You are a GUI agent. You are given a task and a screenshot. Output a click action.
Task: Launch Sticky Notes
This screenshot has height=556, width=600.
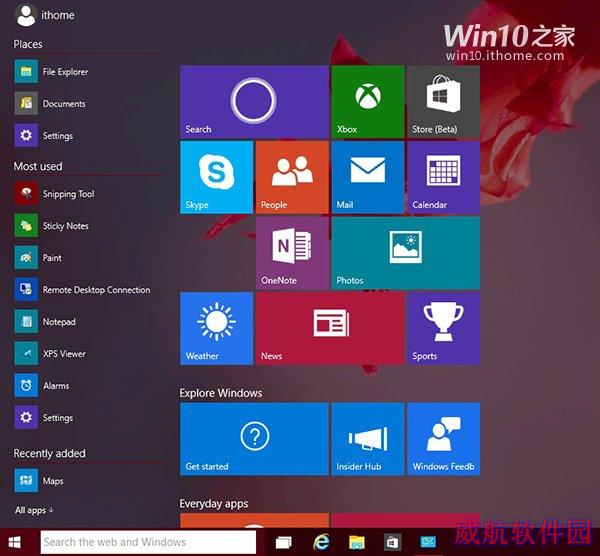[x=52, y=226]
